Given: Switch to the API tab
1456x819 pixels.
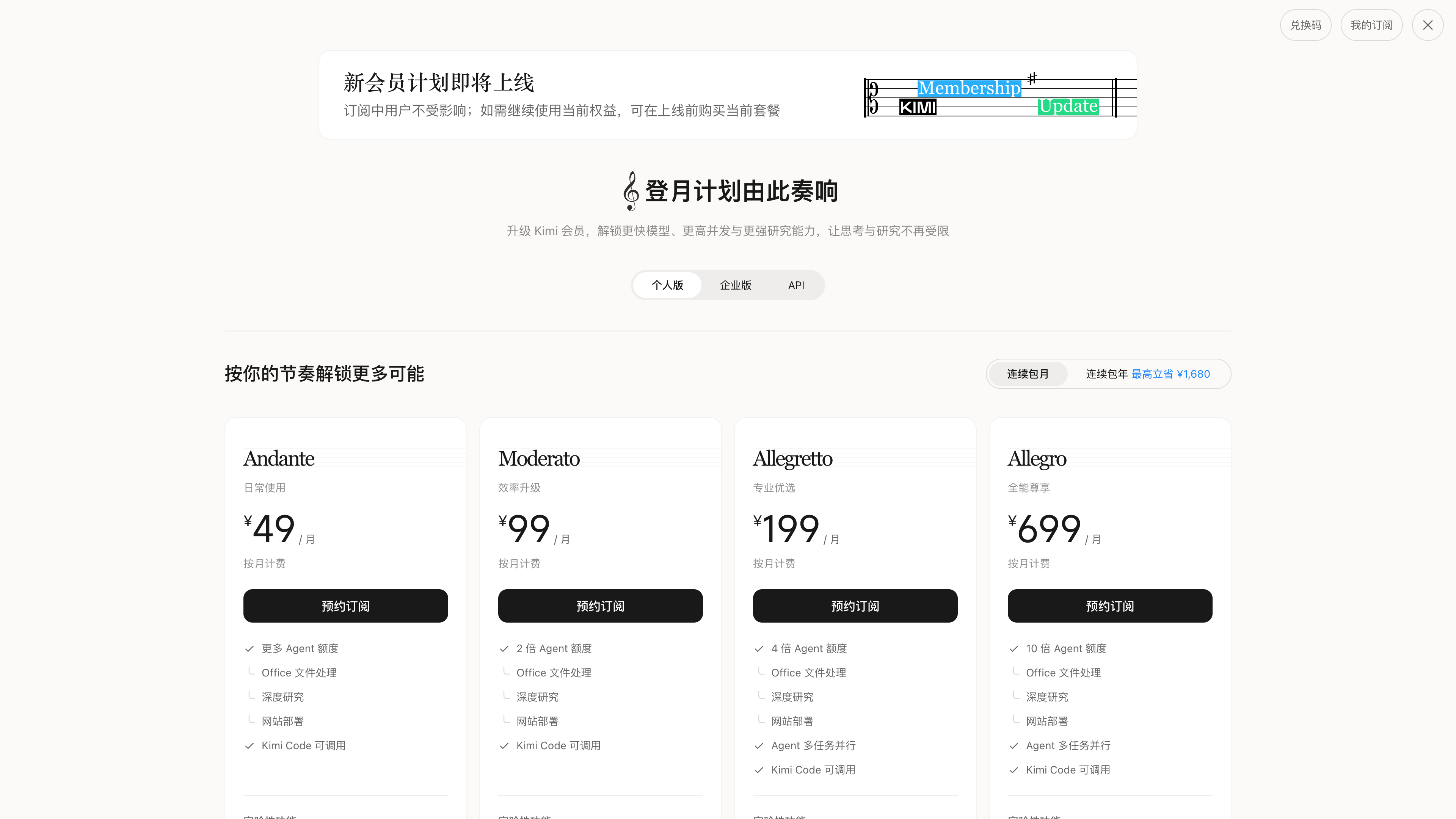Looking at the screenshot, I should [x=796, y=285].
